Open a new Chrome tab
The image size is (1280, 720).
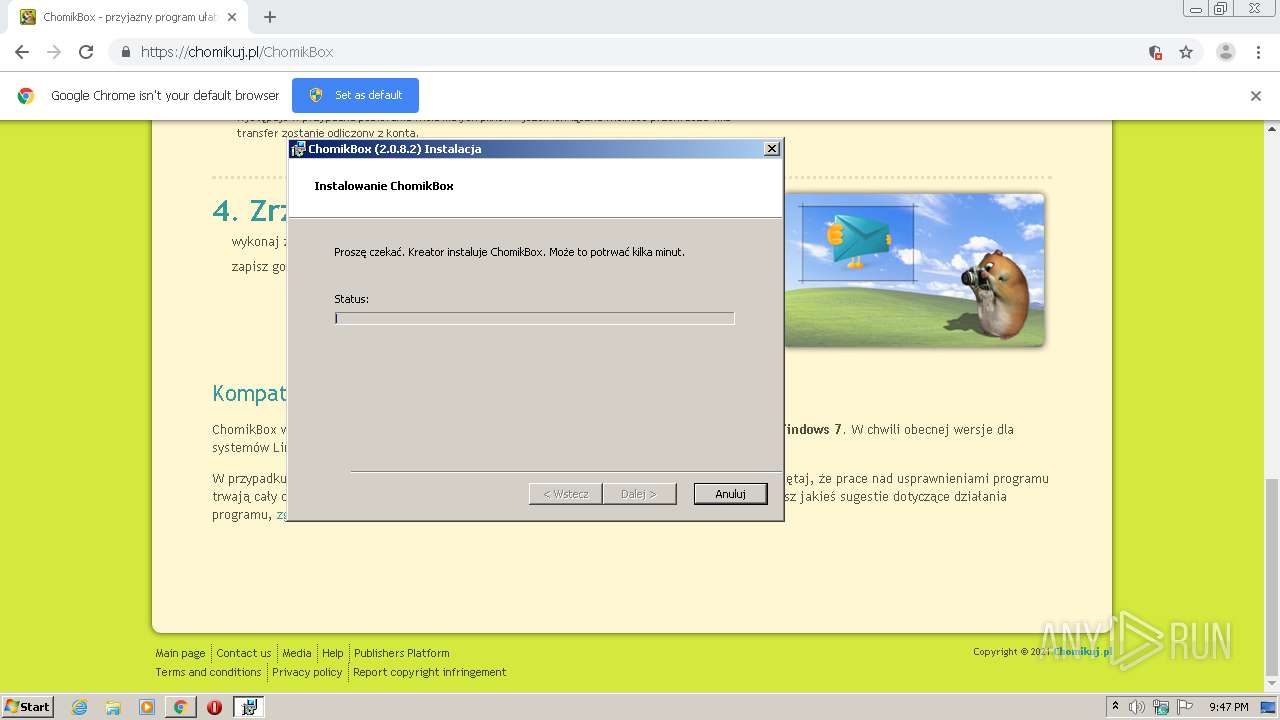[x=269, y=17]
